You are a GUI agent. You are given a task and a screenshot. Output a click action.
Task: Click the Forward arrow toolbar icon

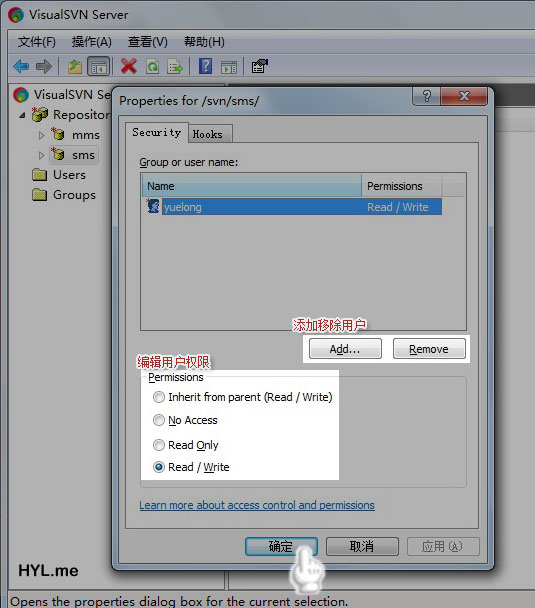tap(43, 66)
